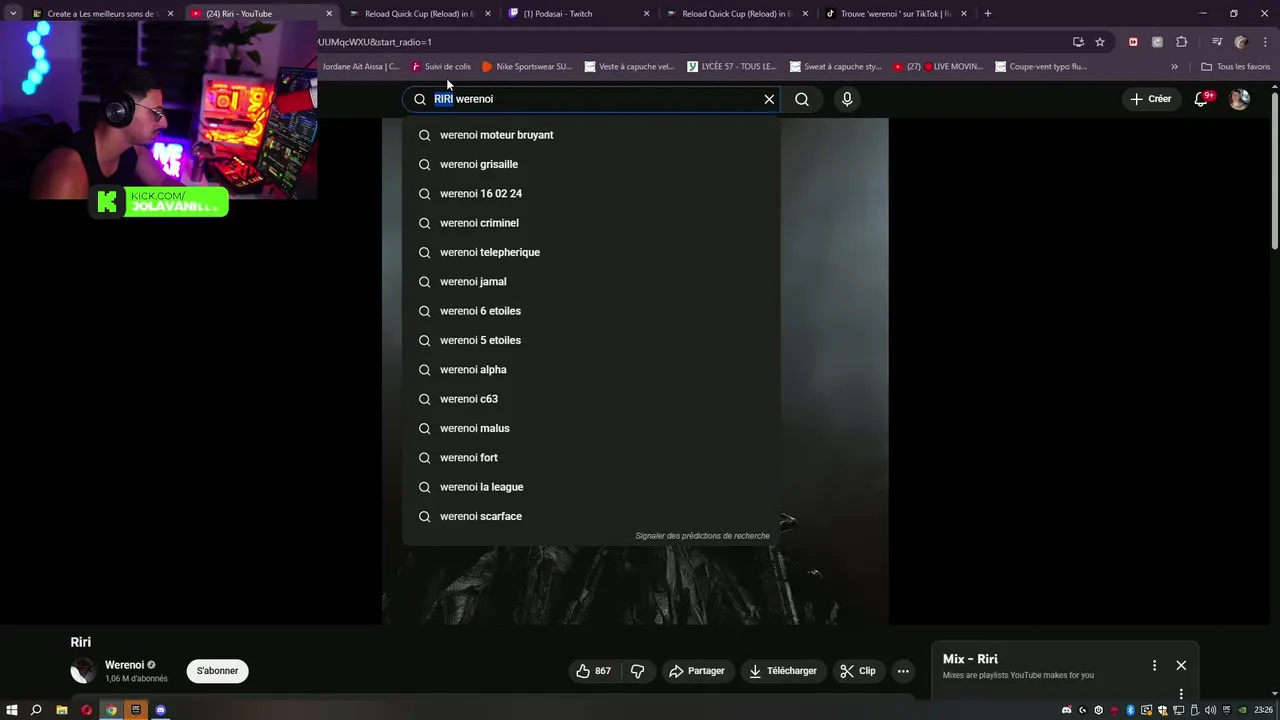Select suggestion 'werenoi malus'
Viewport: 1280px width, 720px height.
click(591, 428)
